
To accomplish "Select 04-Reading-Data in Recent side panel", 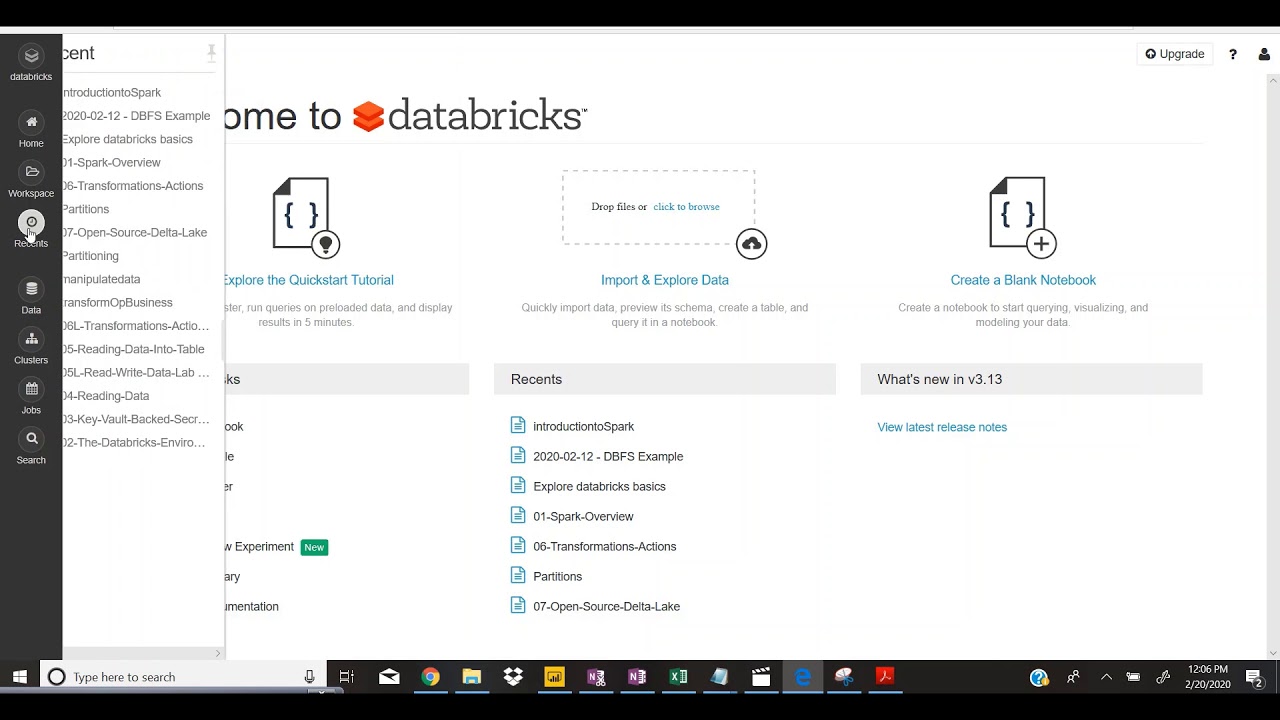I will [x=106, y=396].
